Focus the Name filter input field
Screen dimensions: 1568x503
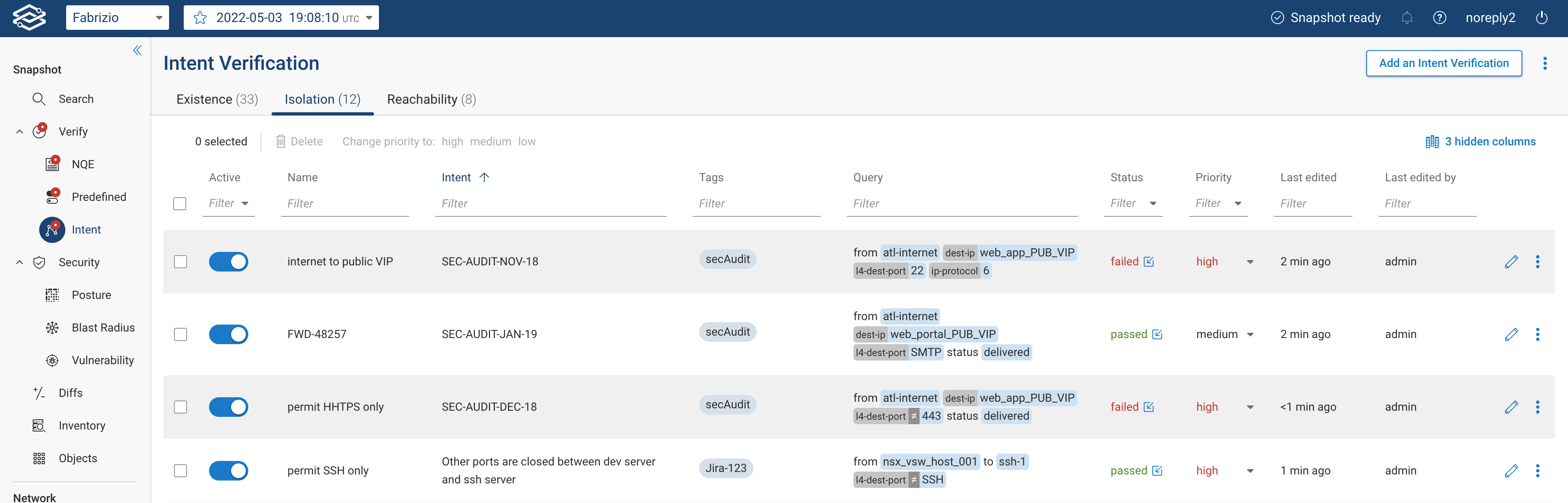click(x=344, y=203)
